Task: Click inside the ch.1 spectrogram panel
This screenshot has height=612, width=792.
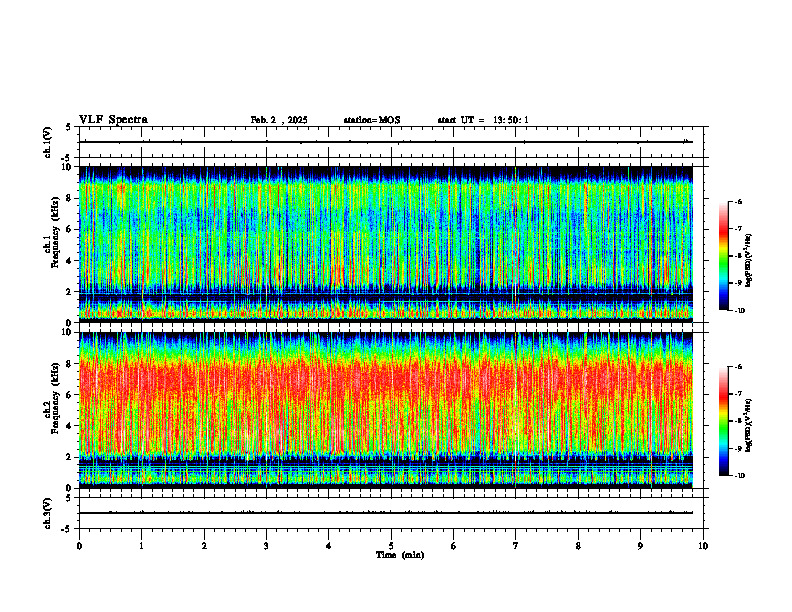Action: coord(386,244)
